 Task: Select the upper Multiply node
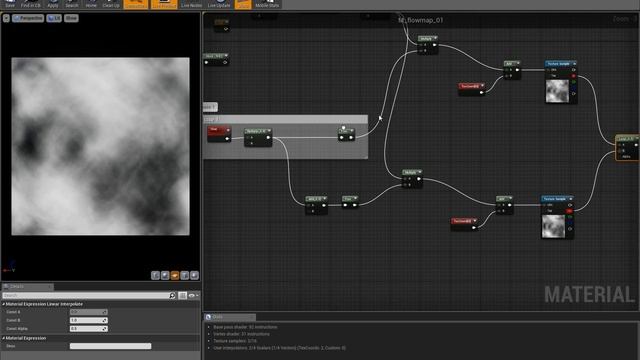click(x=428, y=44)
